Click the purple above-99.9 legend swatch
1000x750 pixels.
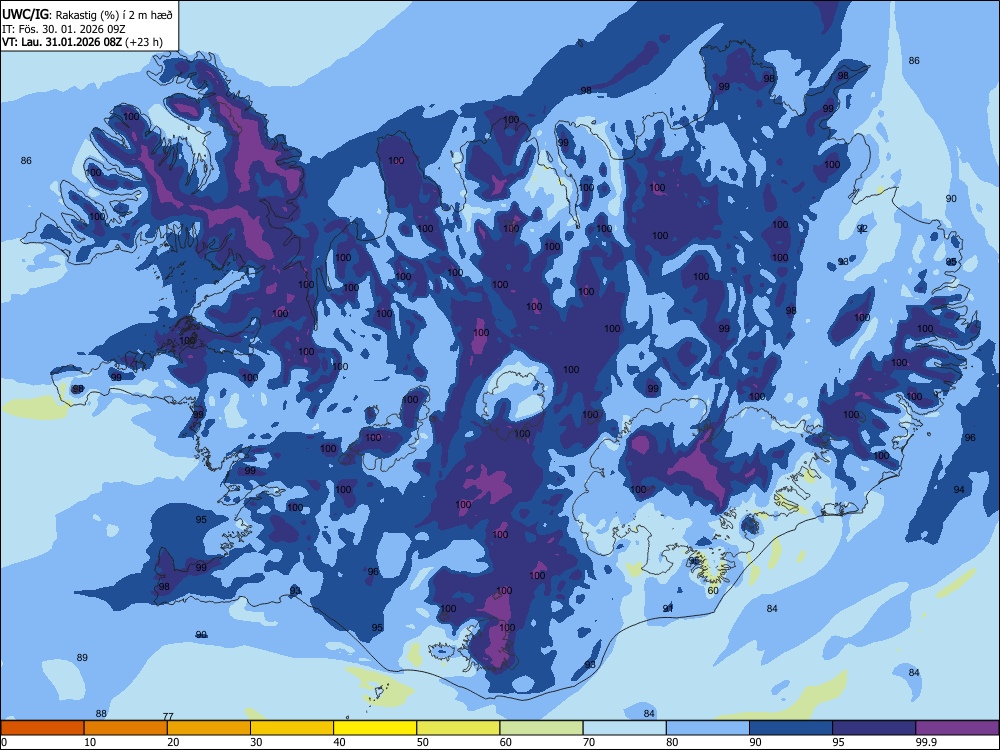tap(957, 728)
